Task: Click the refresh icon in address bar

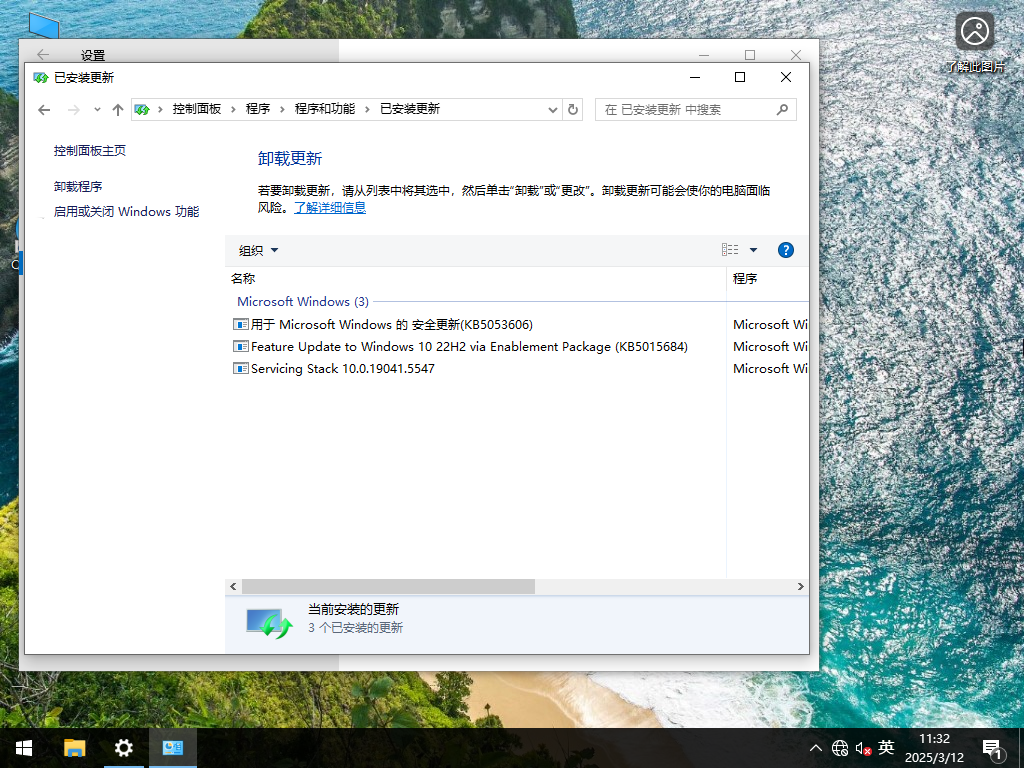Action: tap(572, 109)
